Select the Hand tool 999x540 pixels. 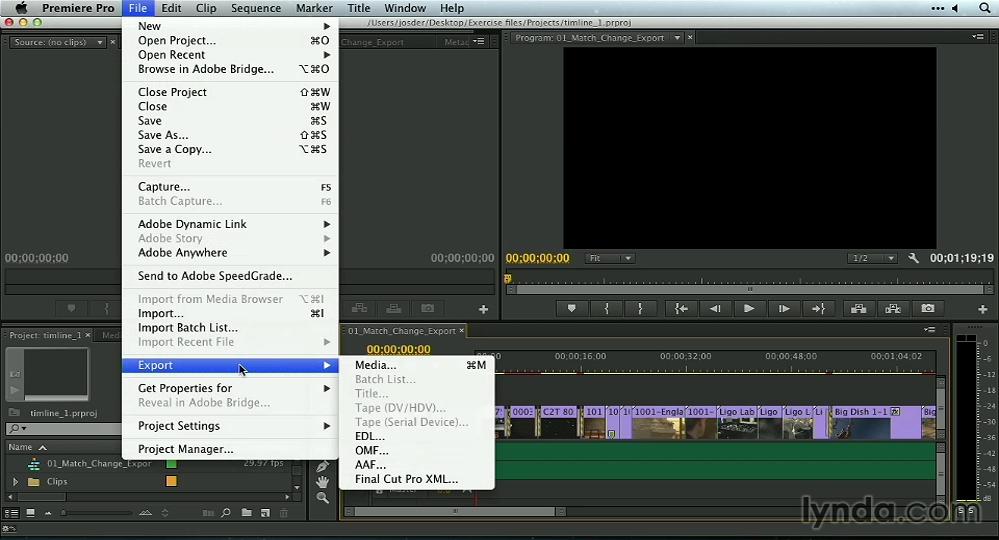click(323, 482)
